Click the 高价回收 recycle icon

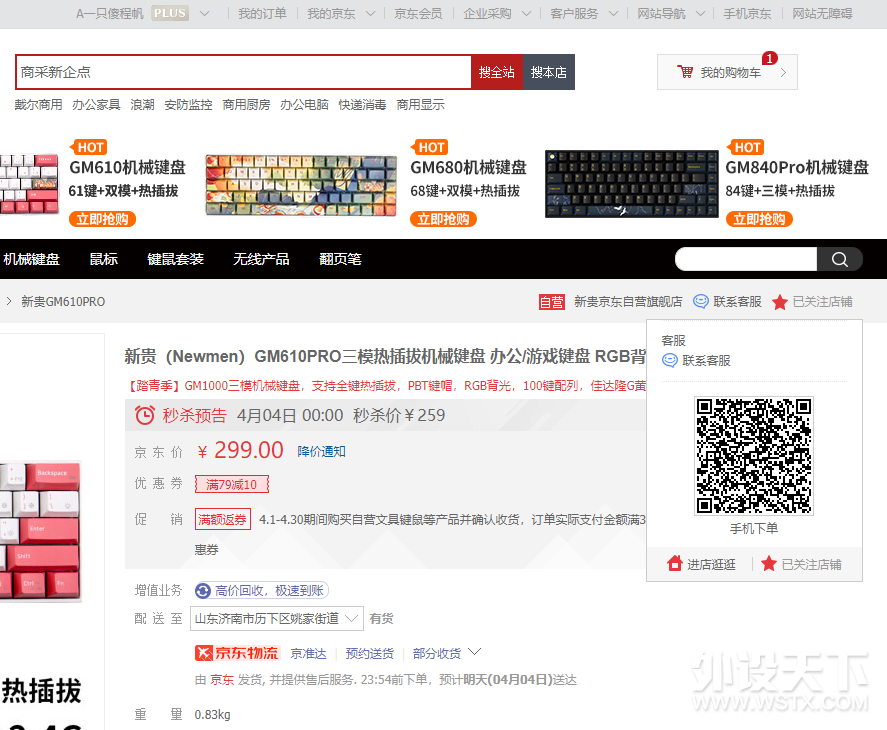coord(204,591)
